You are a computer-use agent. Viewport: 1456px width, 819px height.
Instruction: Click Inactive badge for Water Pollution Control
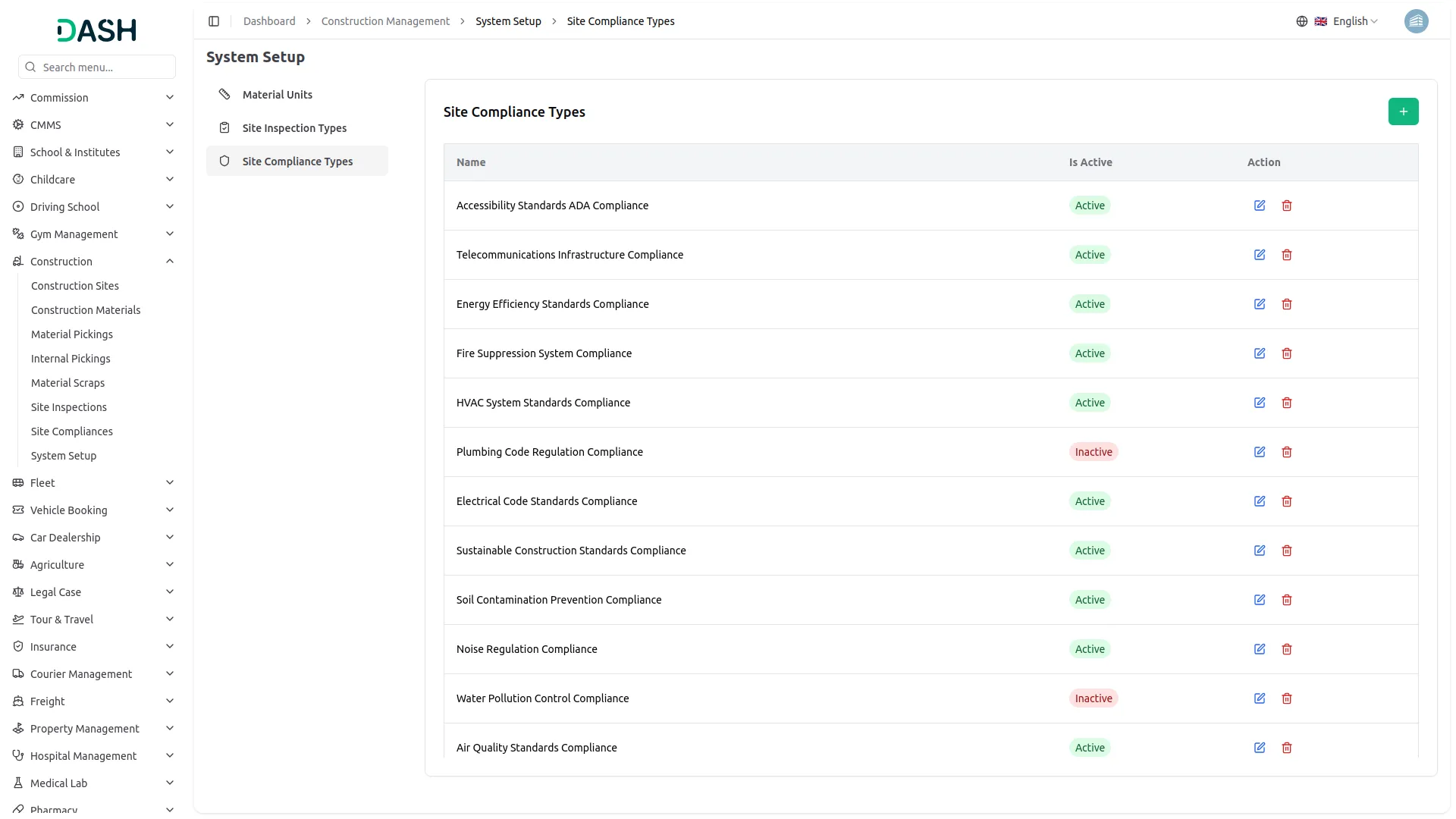point(1093,698)
